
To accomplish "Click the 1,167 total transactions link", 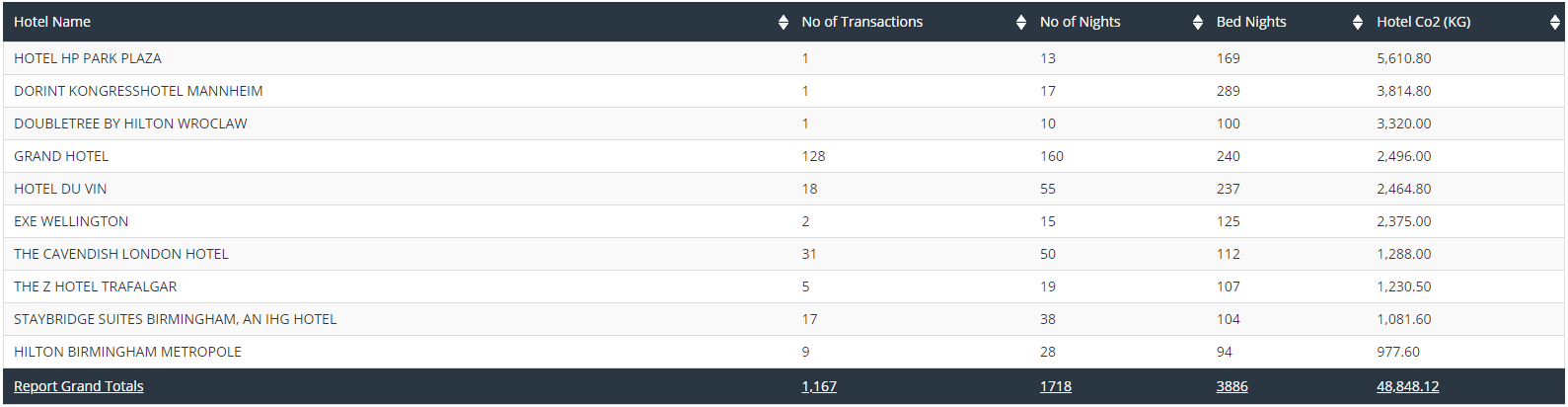I will click(x=819, y=386).
